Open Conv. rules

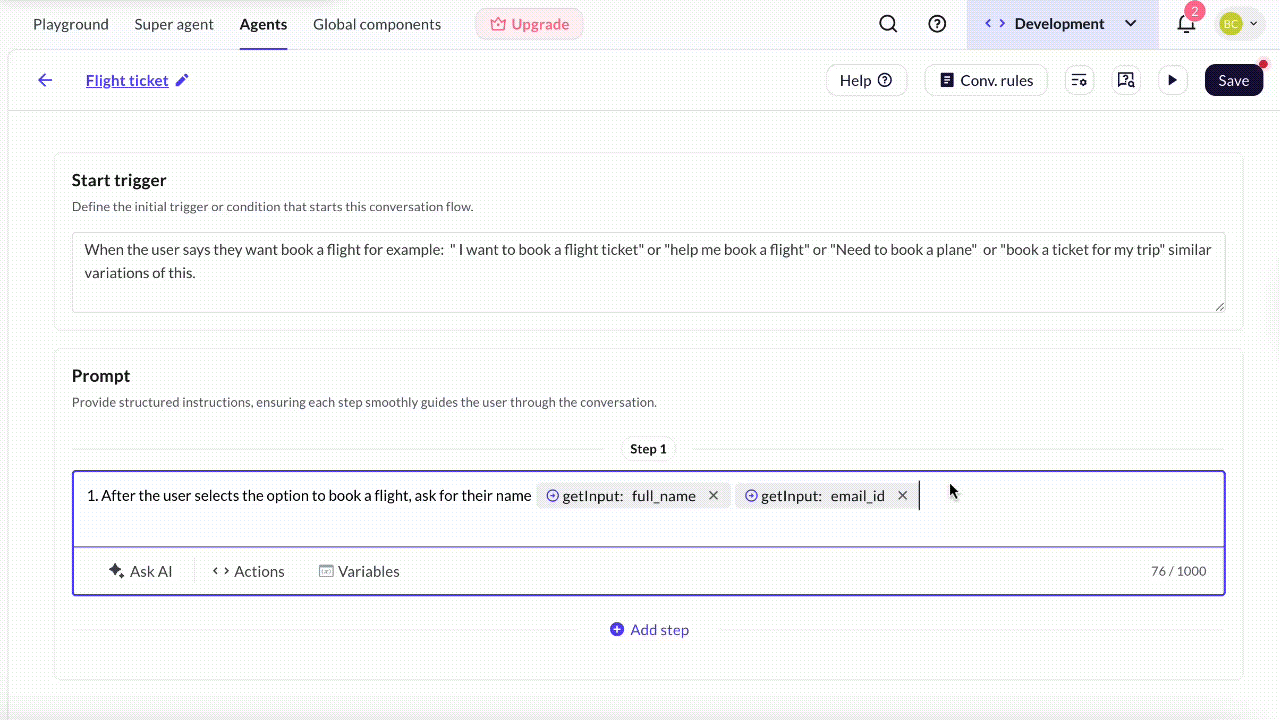[986, 80]
